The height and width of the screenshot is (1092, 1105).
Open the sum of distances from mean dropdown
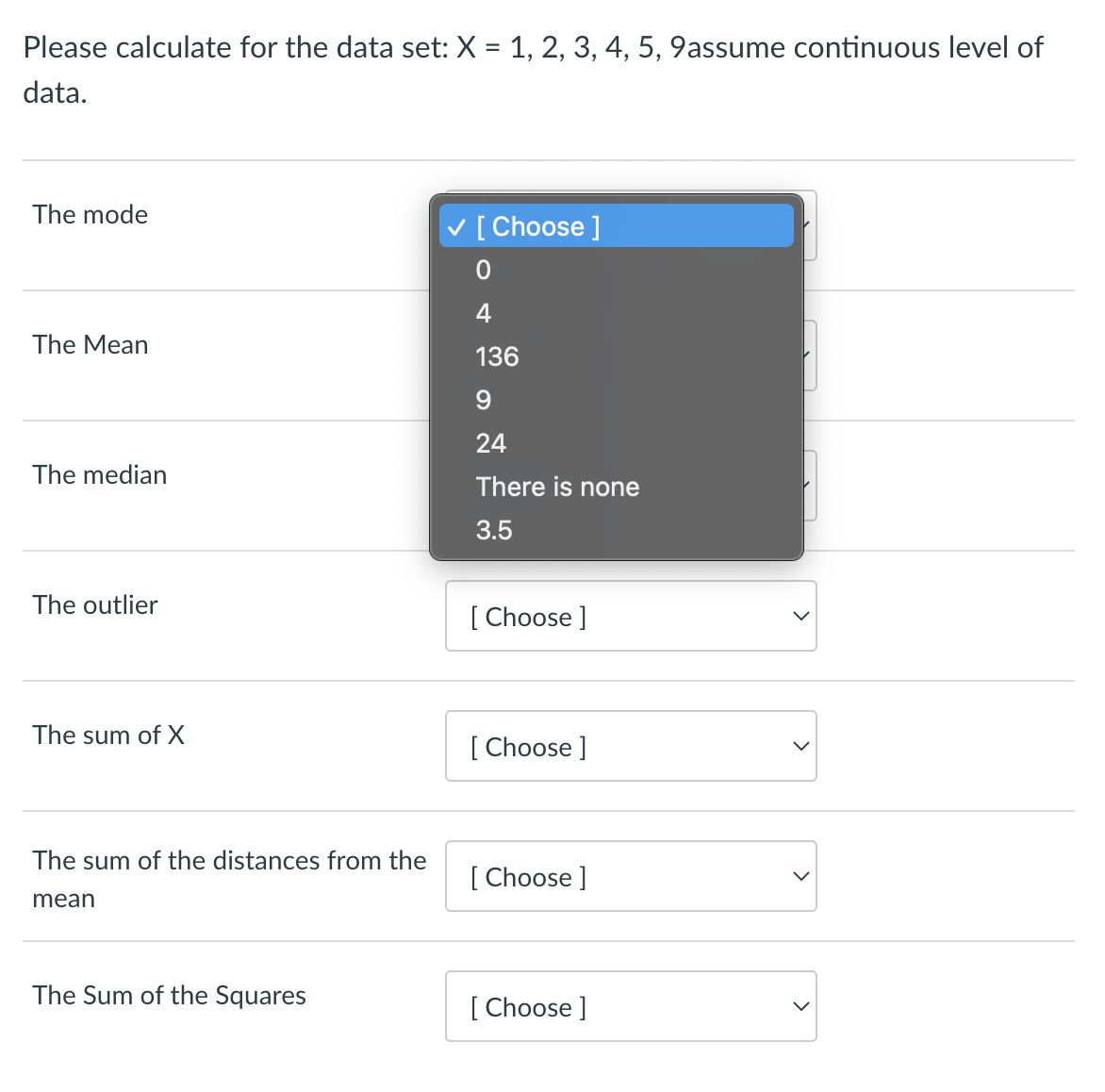(x=630, y=876)
